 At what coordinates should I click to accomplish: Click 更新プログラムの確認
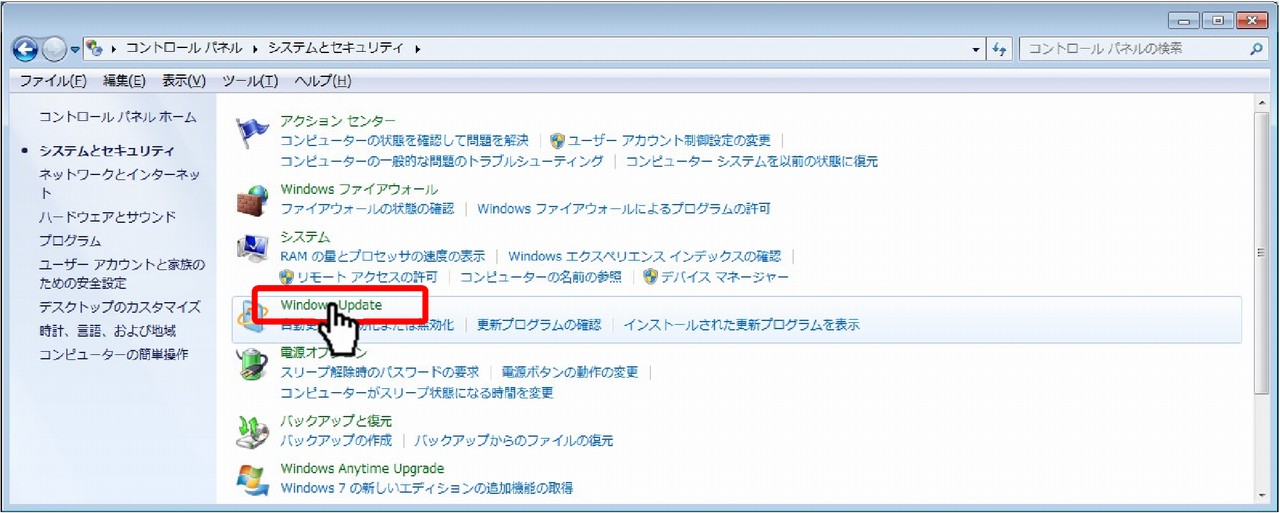(x=539, y=325)
